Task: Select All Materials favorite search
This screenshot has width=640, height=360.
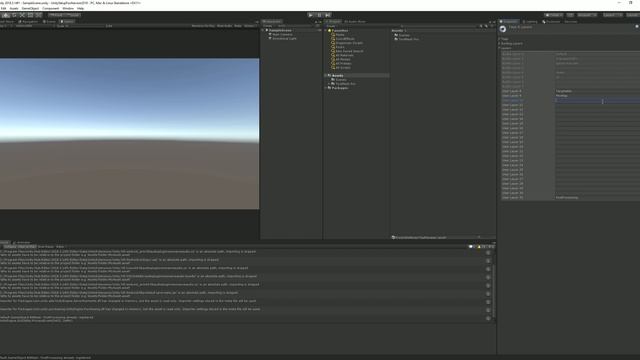Action: tap(344, 55)
